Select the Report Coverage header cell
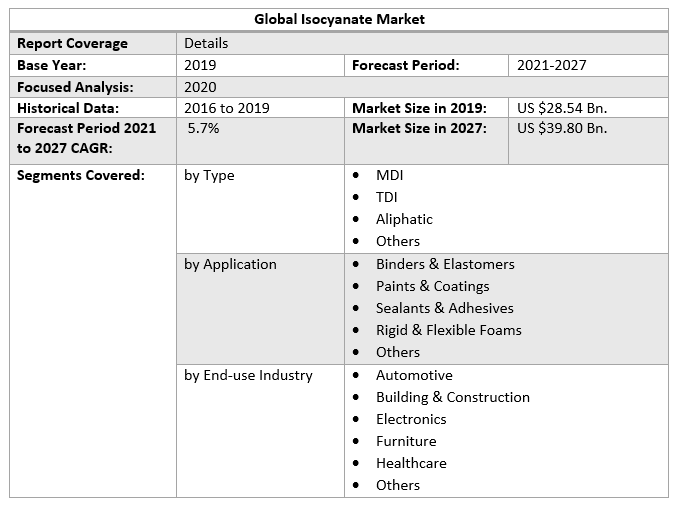This screenshot has width=677, height=510. click(x=73, y=43)
